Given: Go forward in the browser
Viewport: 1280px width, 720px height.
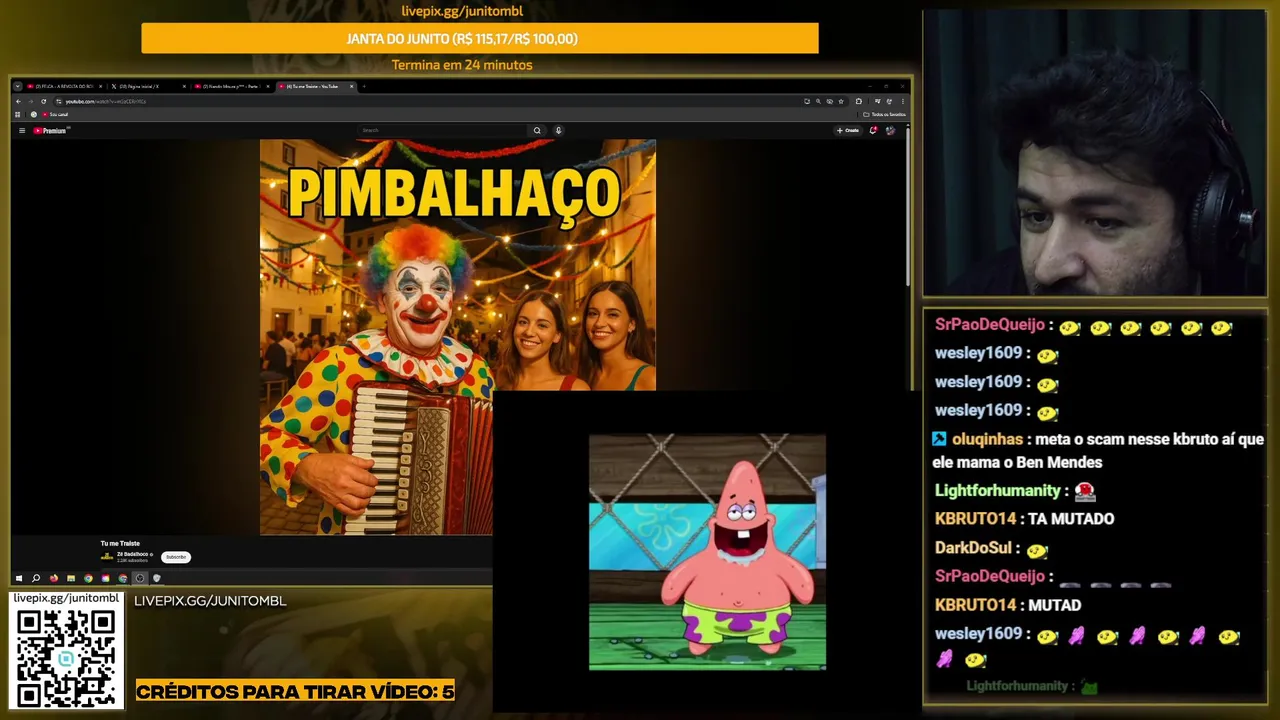Looking at the screenshot, I should pos(30,101).
